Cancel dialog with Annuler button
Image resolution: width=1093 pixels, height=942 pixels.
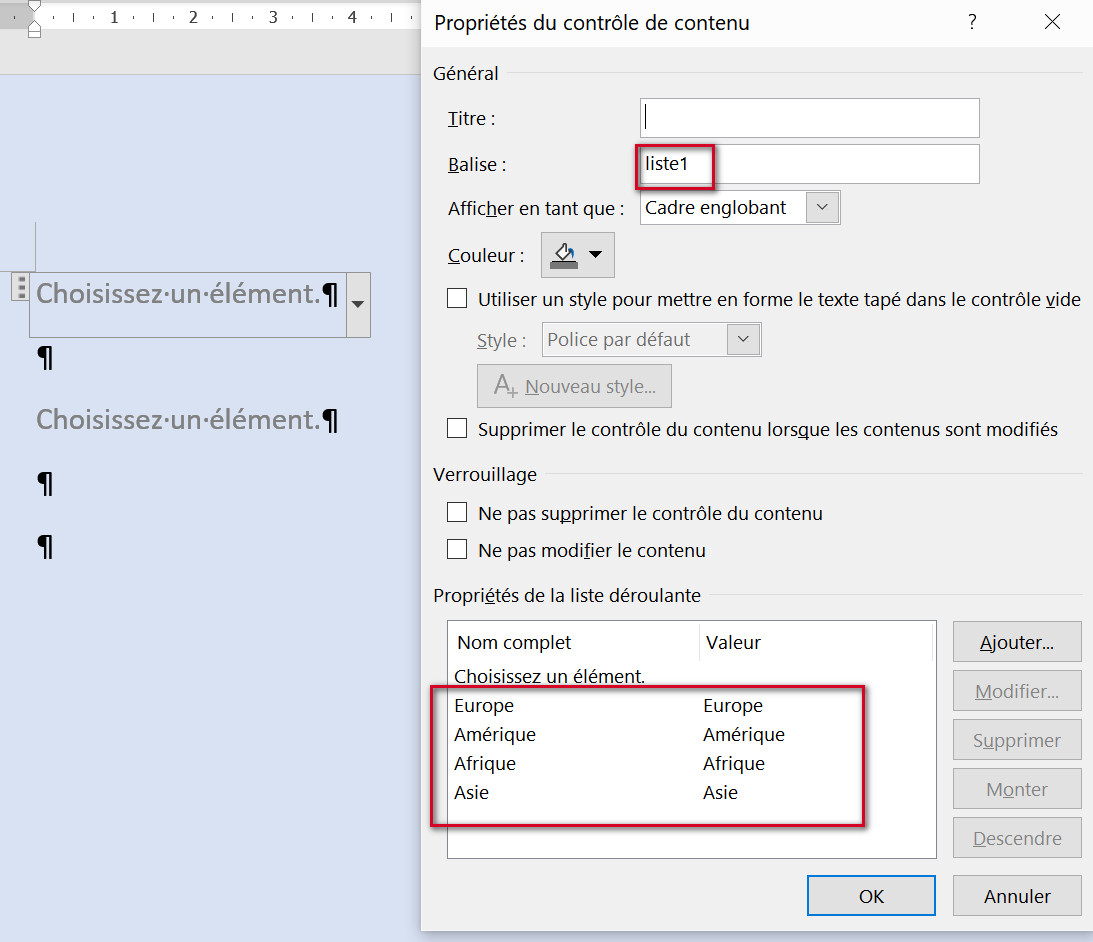pos(1016,896)
